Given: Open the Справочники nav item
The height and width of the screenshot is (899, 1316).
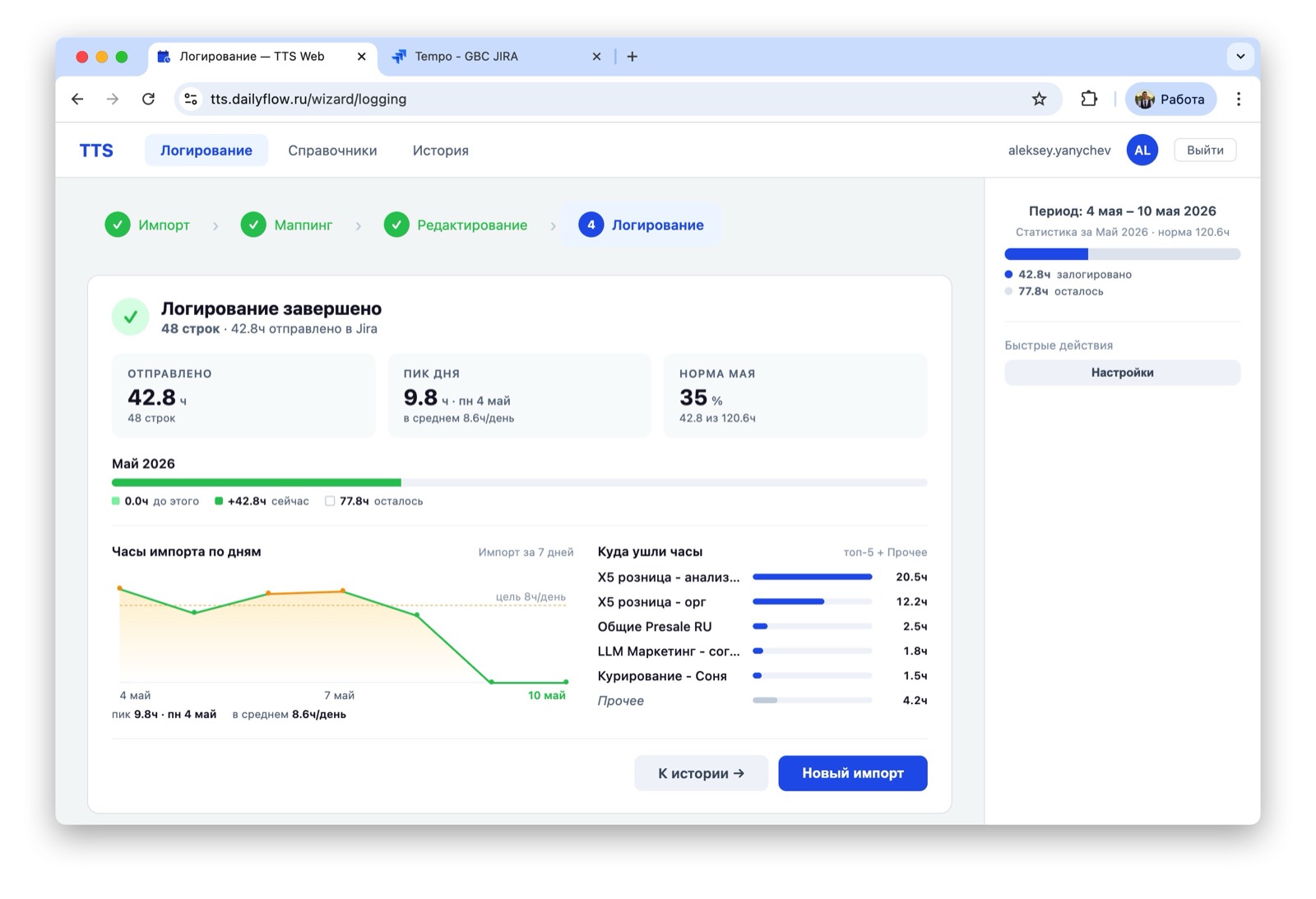Looking at the screenshot, I should tap(332, 151).
